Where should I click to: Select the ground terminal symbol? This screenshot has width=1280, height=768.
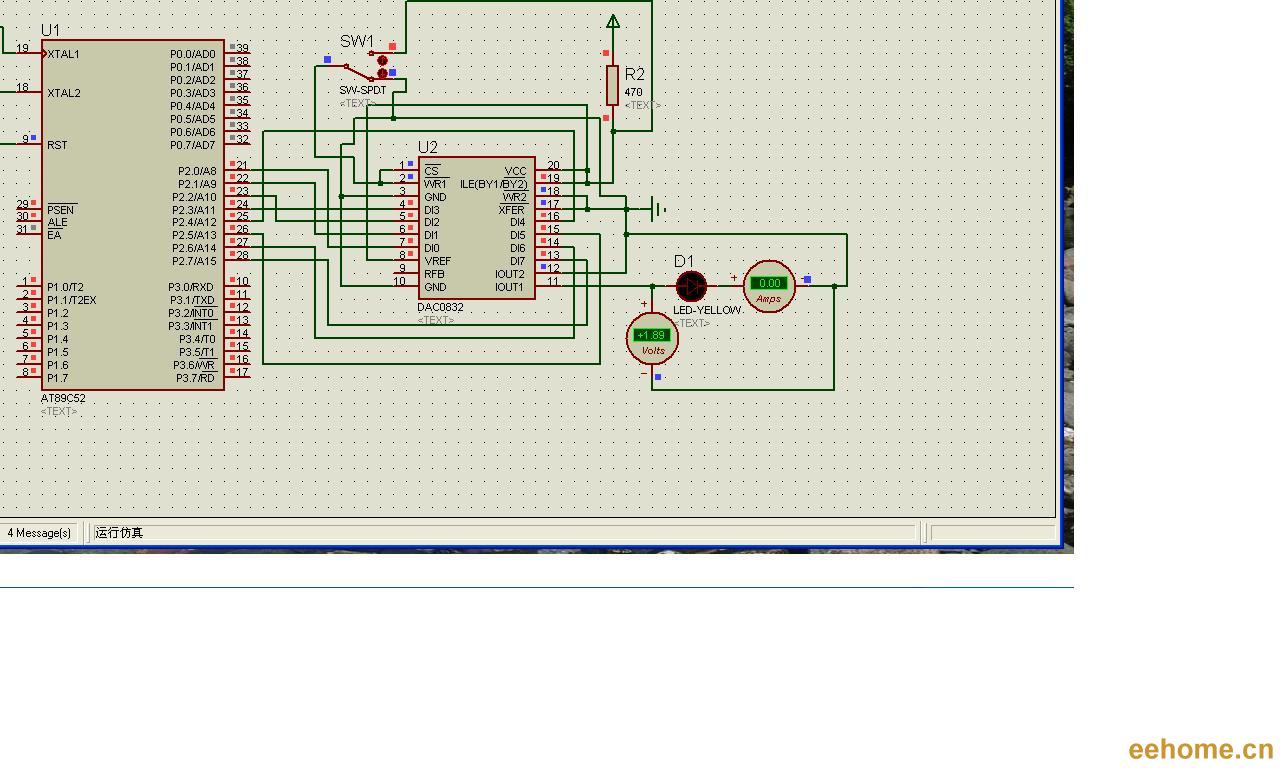point(657,209)
